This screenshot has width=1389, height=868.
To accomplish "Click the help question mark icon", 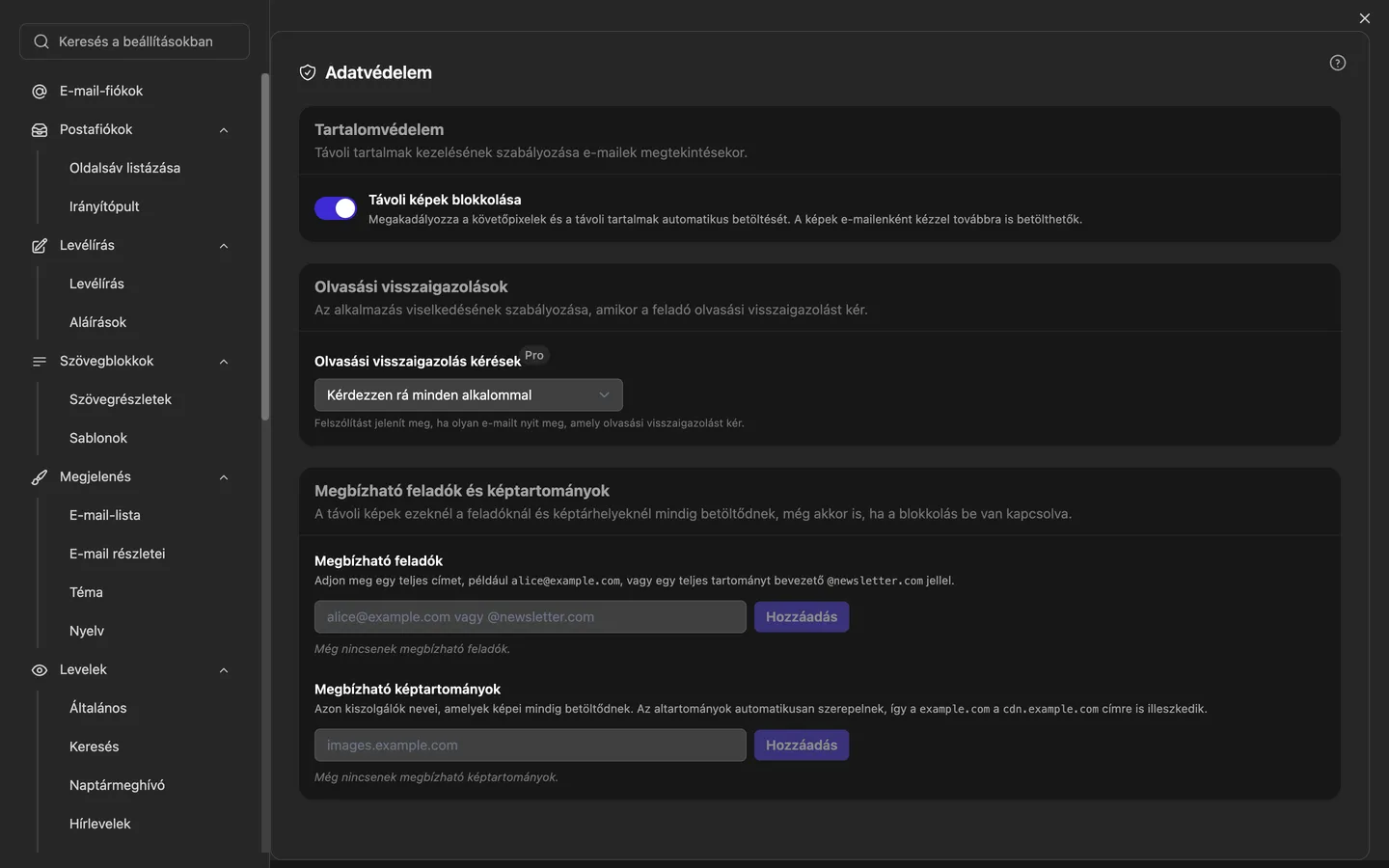I will tap(1338, 63).
